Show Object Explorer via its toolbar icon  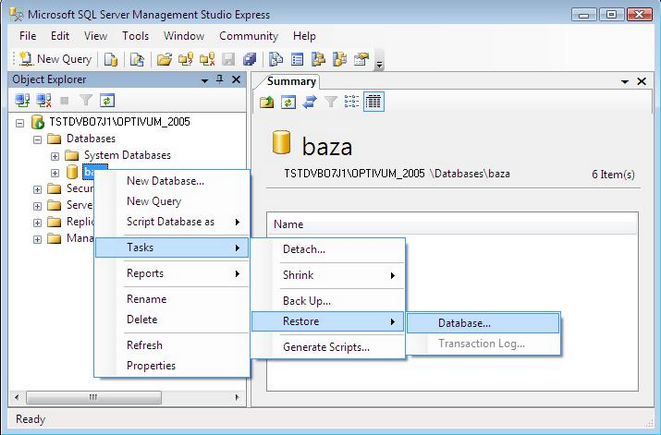(x=318, y=59)
